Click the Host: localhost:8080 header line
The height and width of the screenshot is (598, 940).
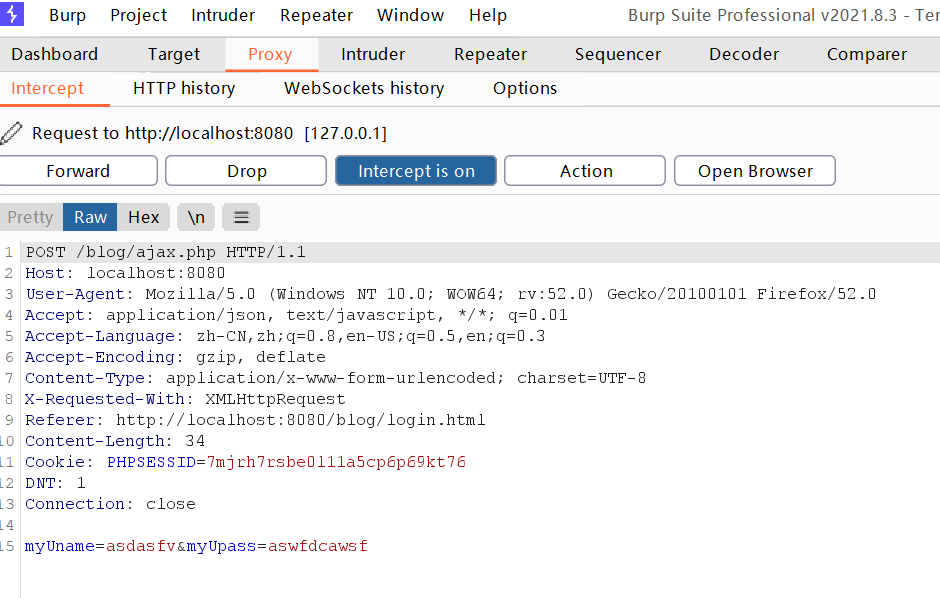[125, 273]
